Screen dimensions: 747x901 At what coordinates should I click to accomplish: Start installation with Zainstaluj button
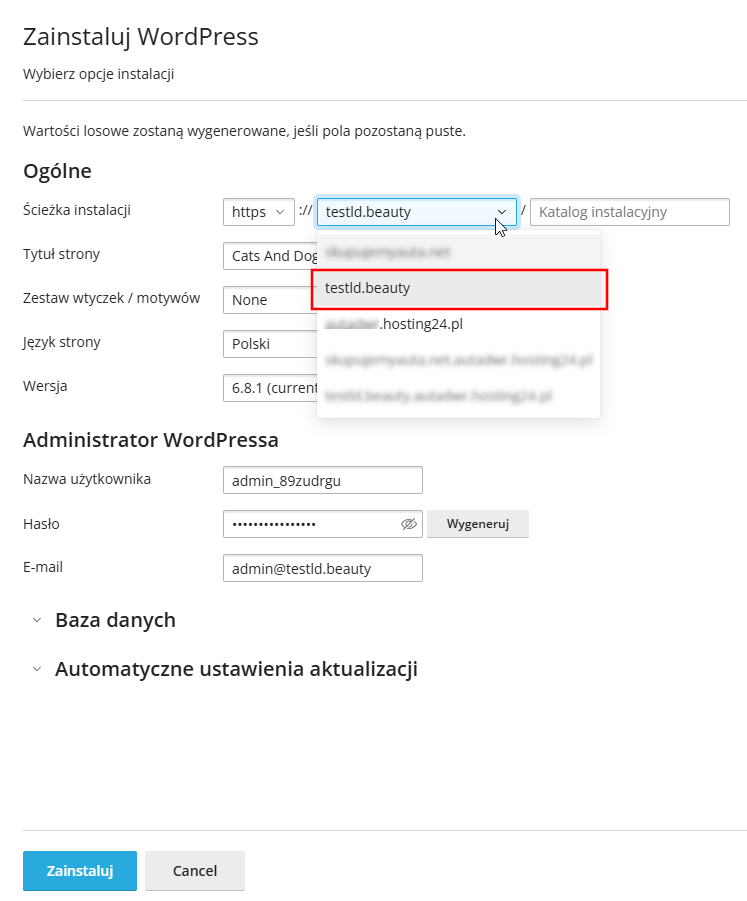pyautogui.click(x=80, y=871)
